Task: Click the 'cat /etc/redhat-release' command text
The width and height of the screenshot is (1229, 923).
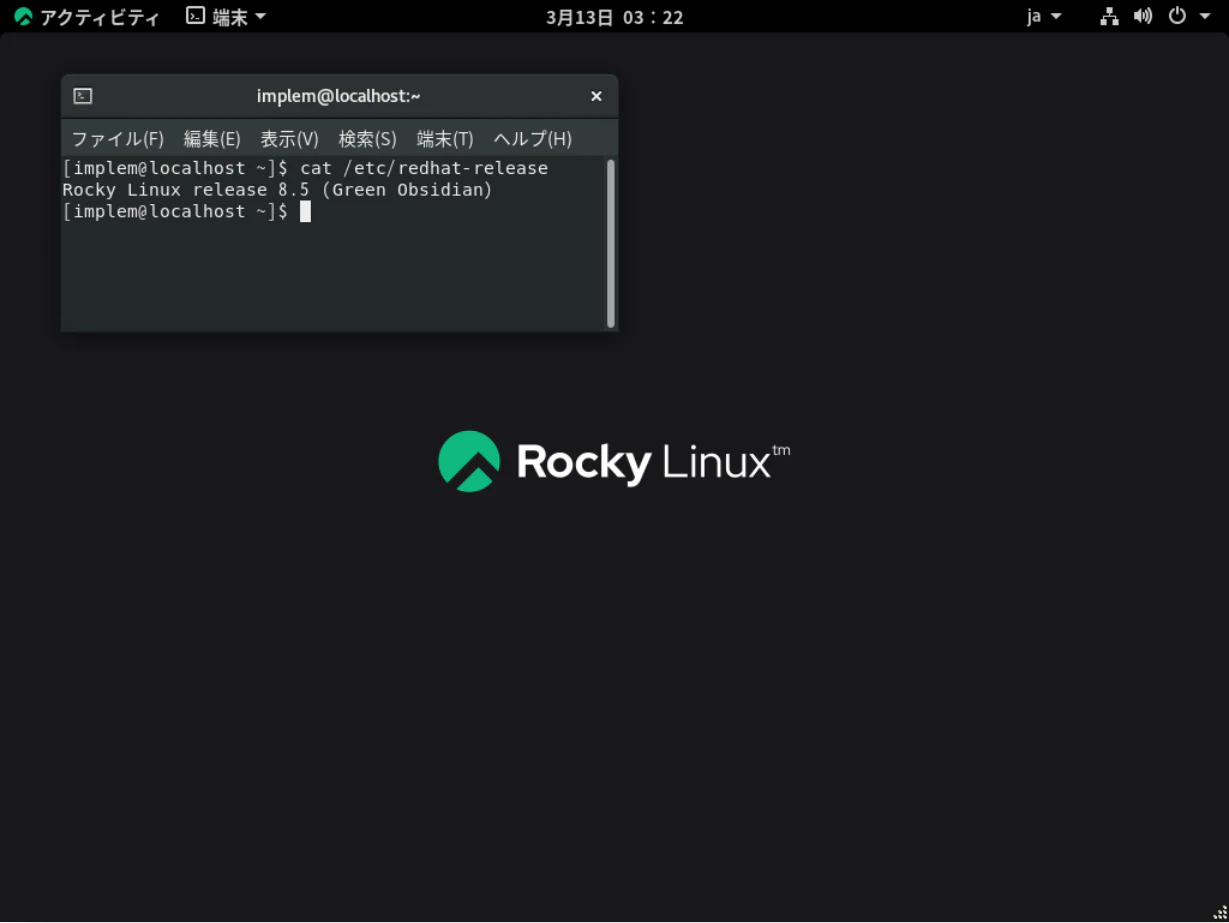Action: (x=424, y=168)
